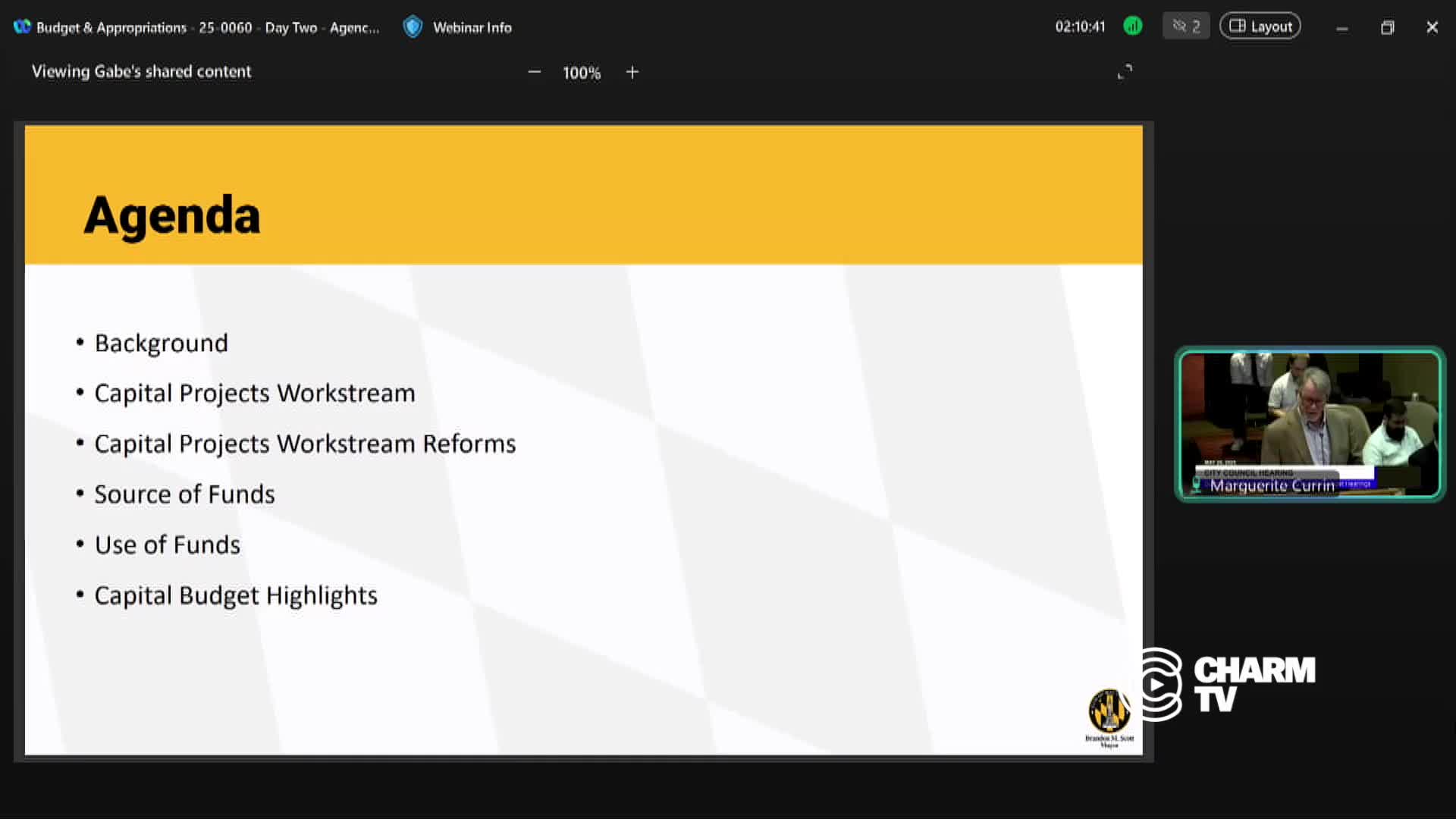Viewport: 1456px width, 819px height.
Task: Select the Webinar Info menu item
Action: tap(472, 27)
